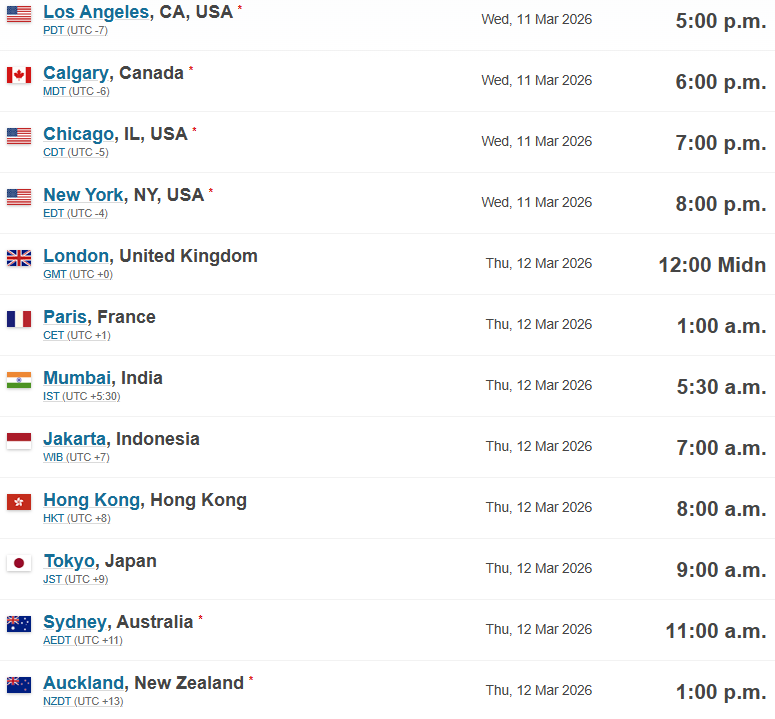Screen dimensions: 775x719
Task: Open the Auckland city link
Action: click(x=84, y=683)
